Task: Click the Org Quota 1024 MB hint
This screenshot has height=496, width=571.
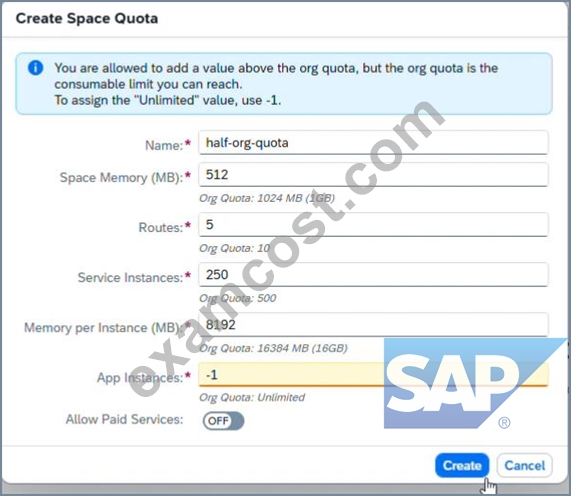Action: (x=267, y=198)
